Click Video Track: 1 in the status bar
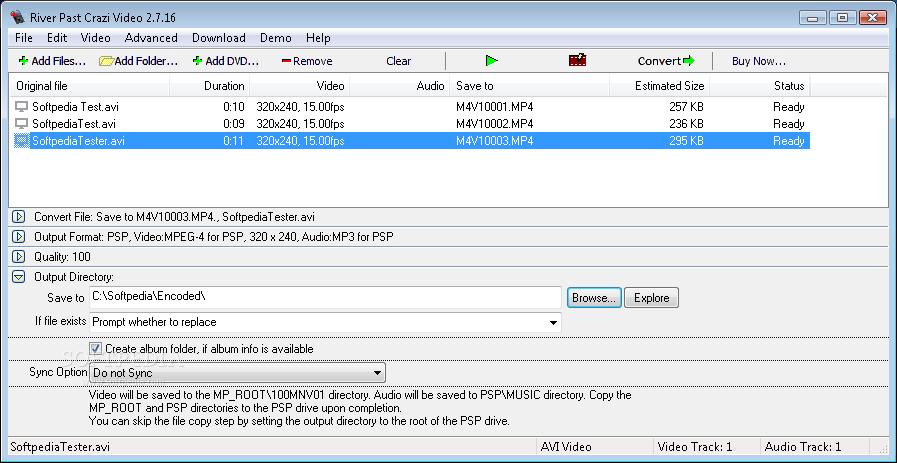The height and width of the screenshot is (463, 897). tap(695, 446)
